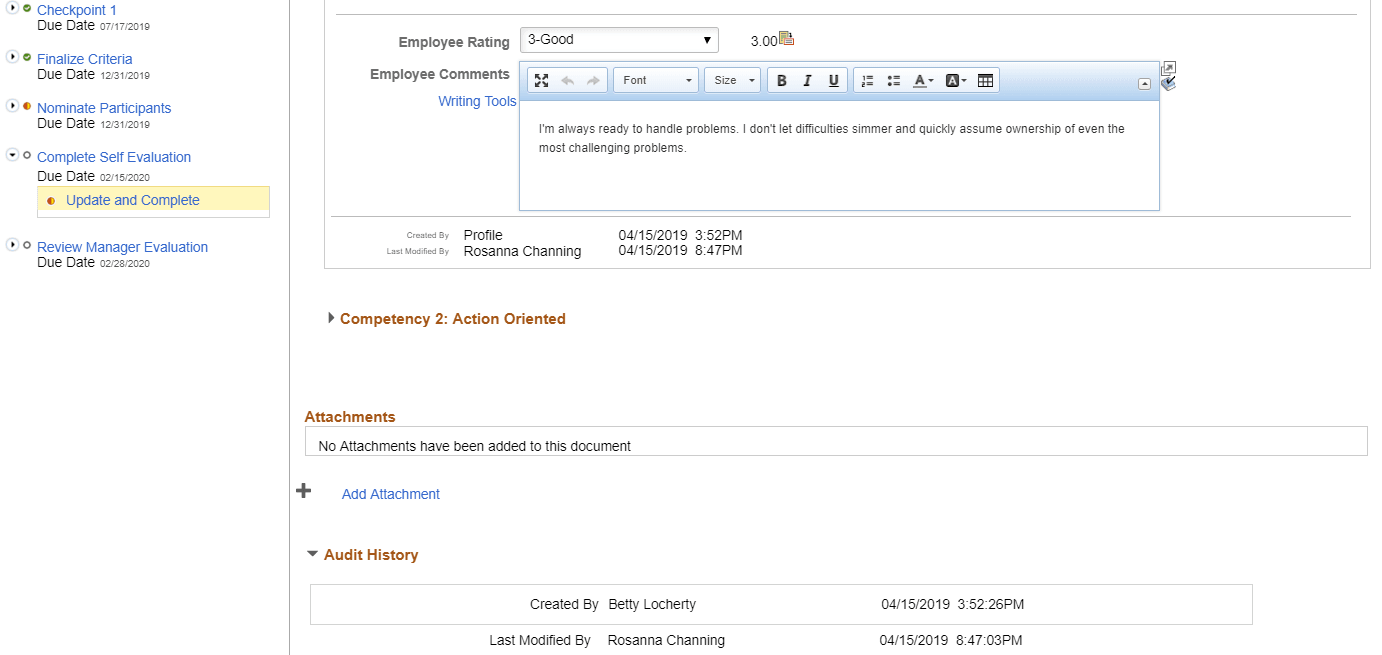This screenshot has width=1382, height=655.
Task: Open comments editor in popup window
Action: tap(1168, 68)
